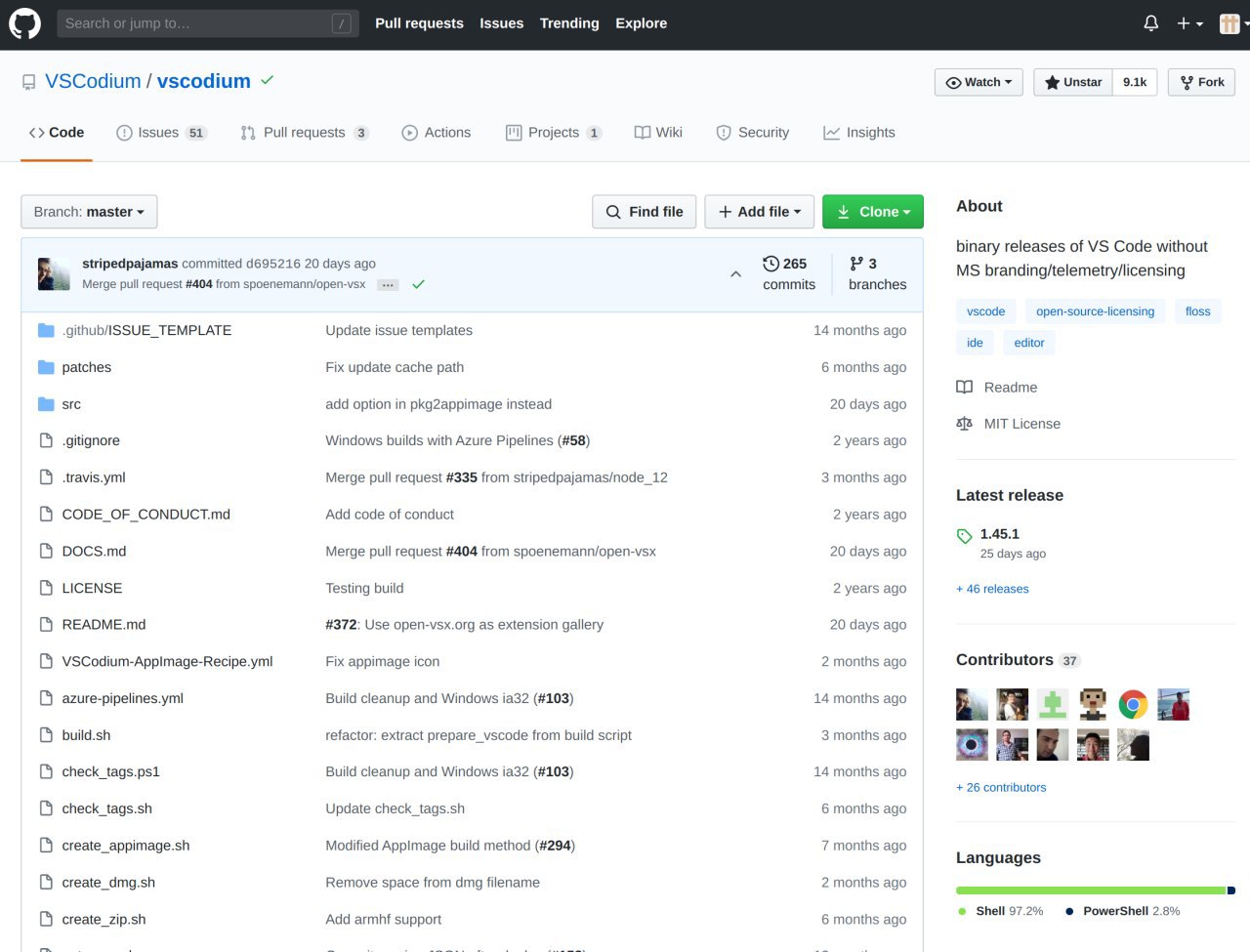The image size is (1250, 952).
Task: Switch to the repository Issues tab with 51
Action: click(161, 133)
